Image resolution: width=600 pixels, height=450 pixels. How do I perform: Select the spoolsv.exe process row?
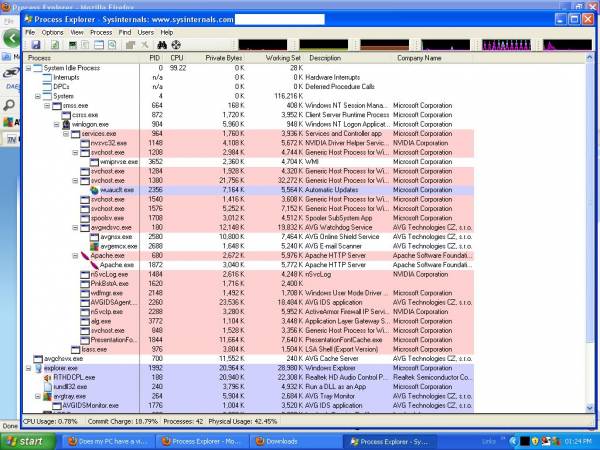(249, 218)
